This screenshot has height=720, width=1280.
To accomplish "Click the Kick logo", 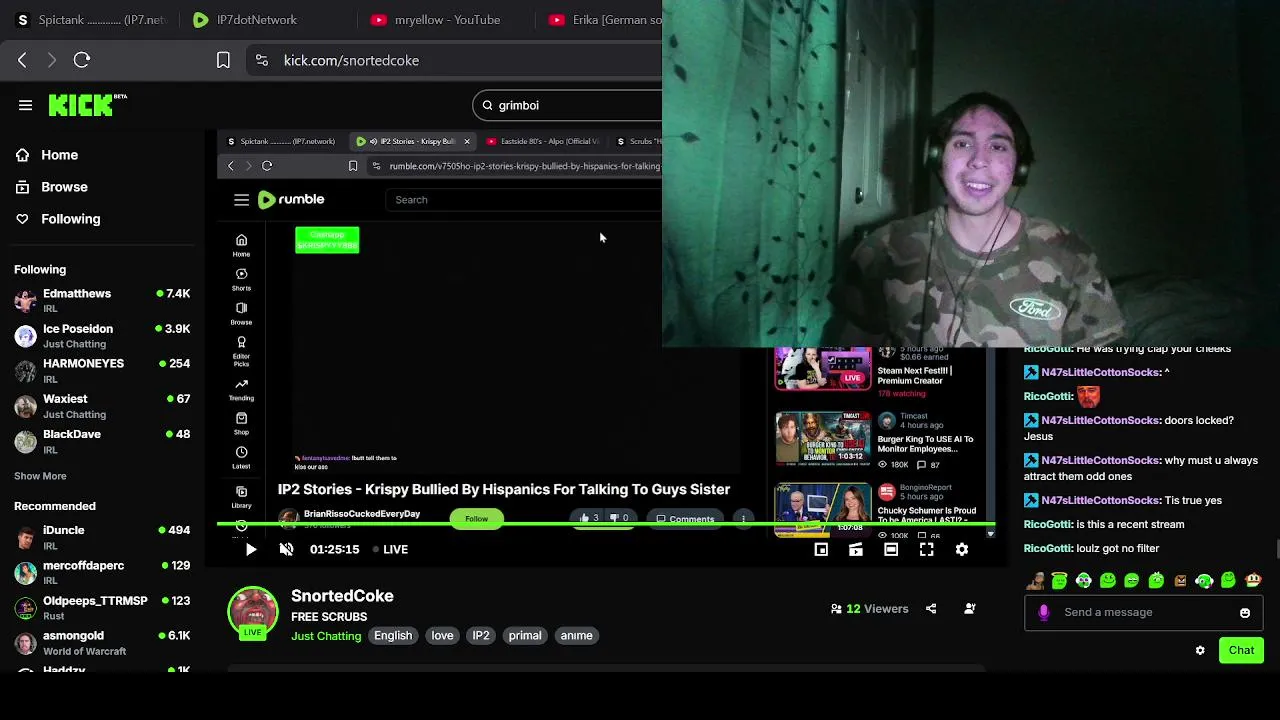I will click(86, 105).
